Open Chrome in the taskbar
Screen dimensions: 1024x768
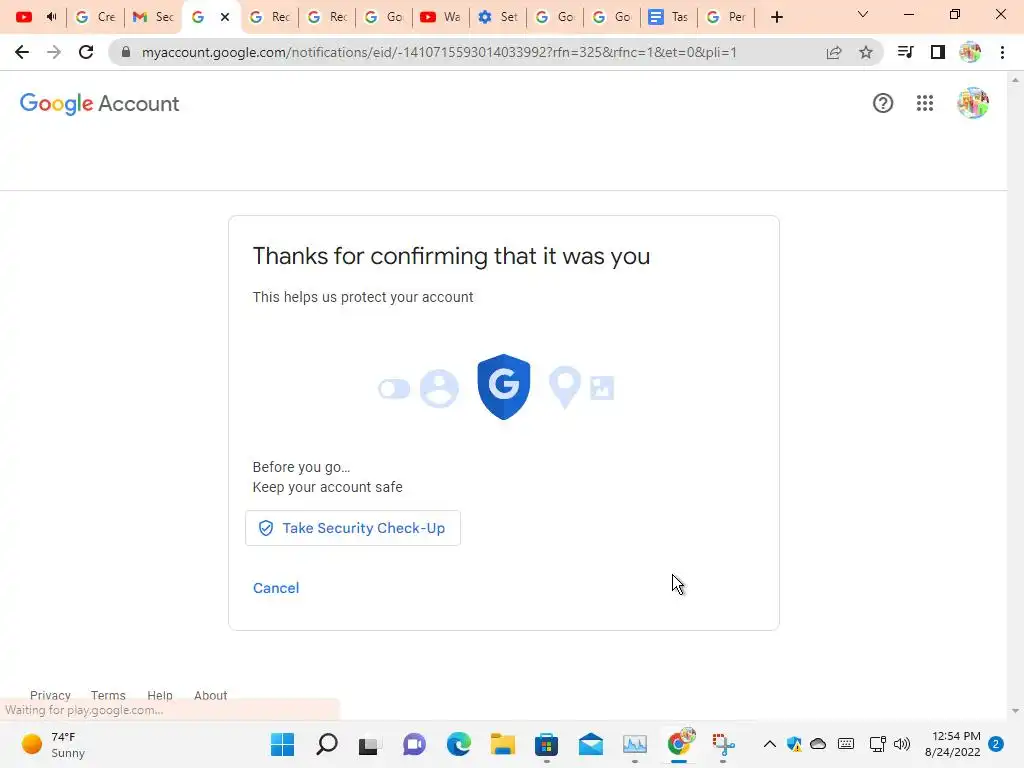pyautogui.click(x=680, y=743)
